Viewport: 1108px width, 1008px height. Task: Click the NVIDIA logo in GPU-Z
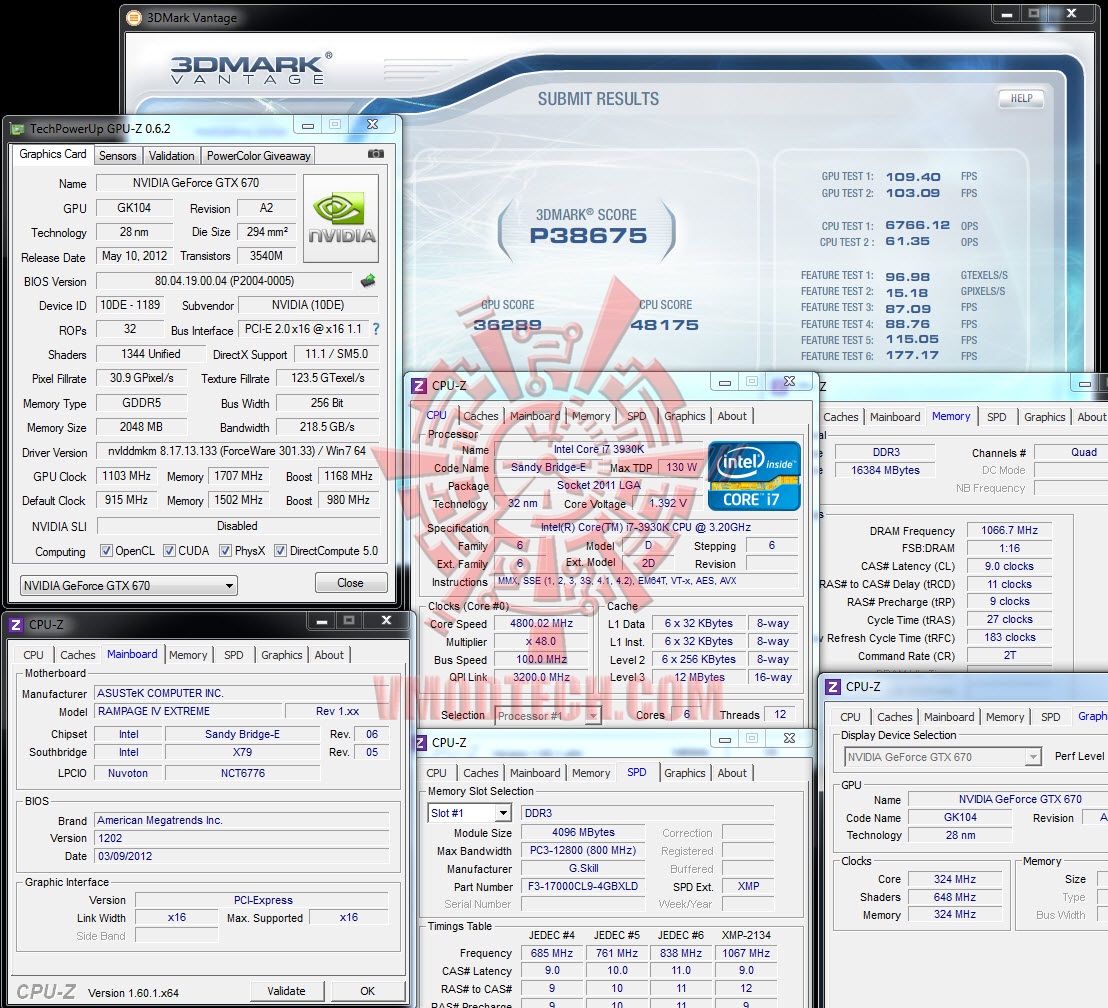point(342,218)
